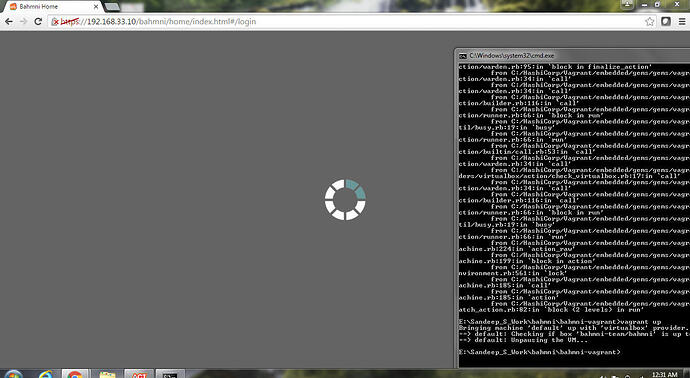Focus the cmd.exe window title bar
The width and height of the screenshot is (690, 378).
[572, 55]
